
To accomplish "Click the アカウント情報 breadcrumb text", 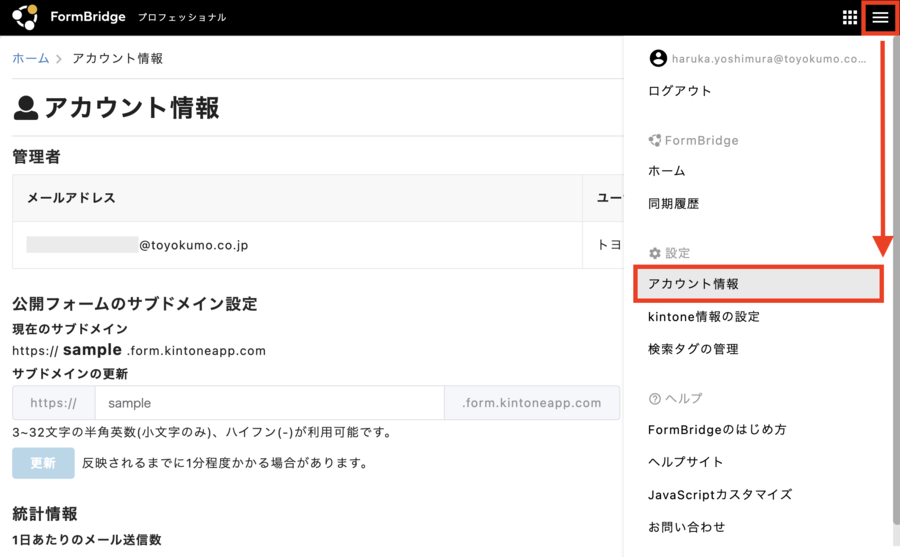I will point(118,58).
